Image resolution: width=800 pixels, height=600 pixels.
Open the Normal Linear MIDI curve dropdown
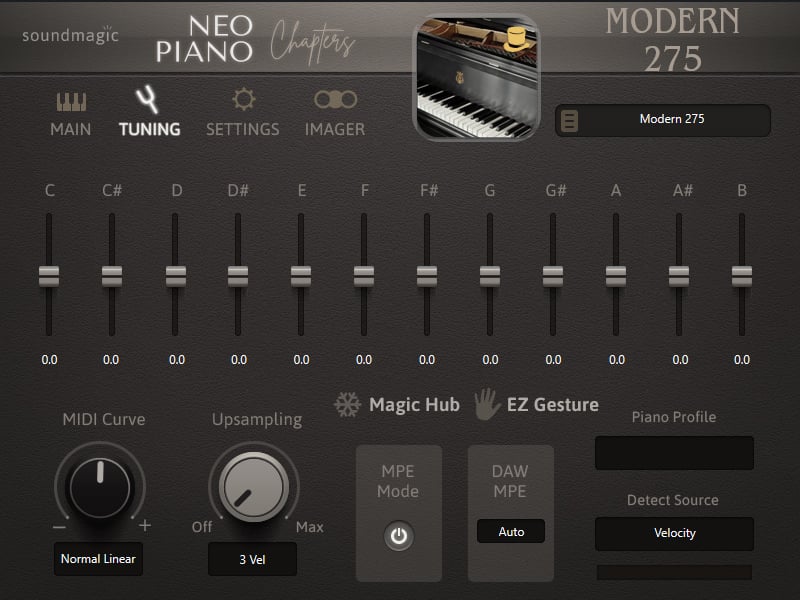[x=98, y=559]
